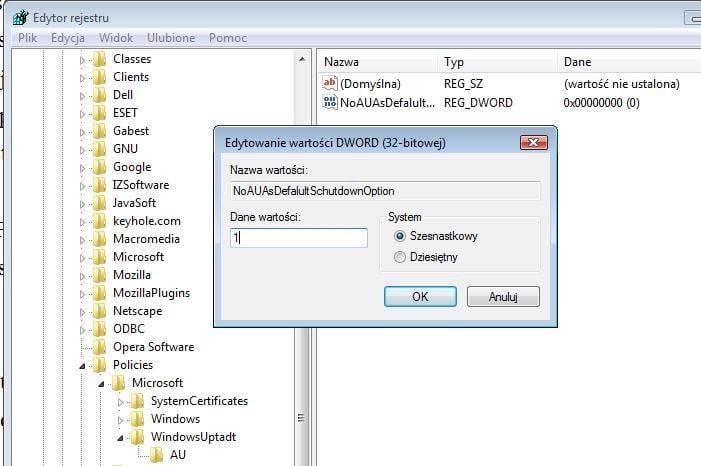Screen dimensions: 701x466
Task: Select the JavaSoft folder icon
Action: [99, 203]
